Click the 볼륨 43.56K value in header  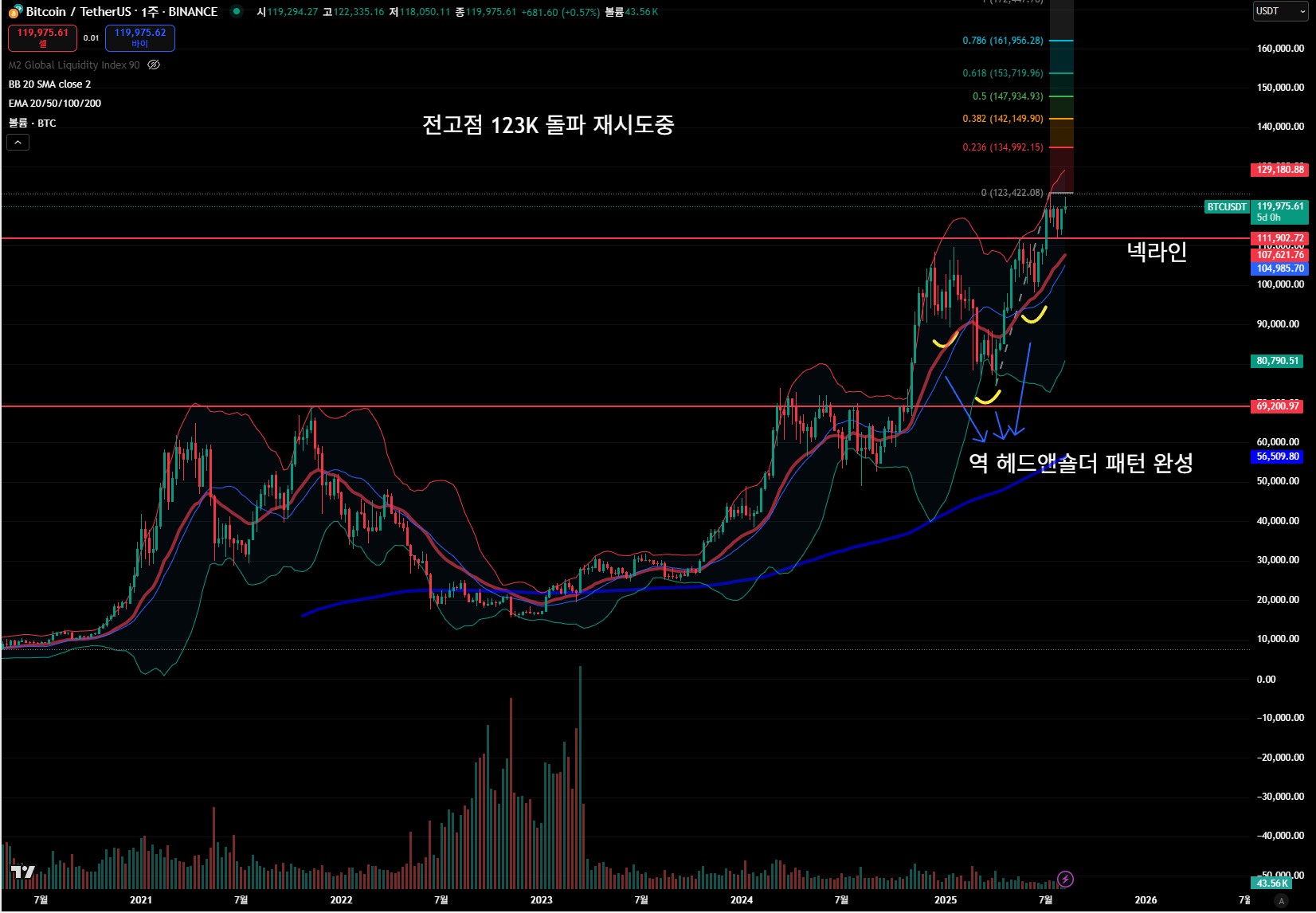632,12
